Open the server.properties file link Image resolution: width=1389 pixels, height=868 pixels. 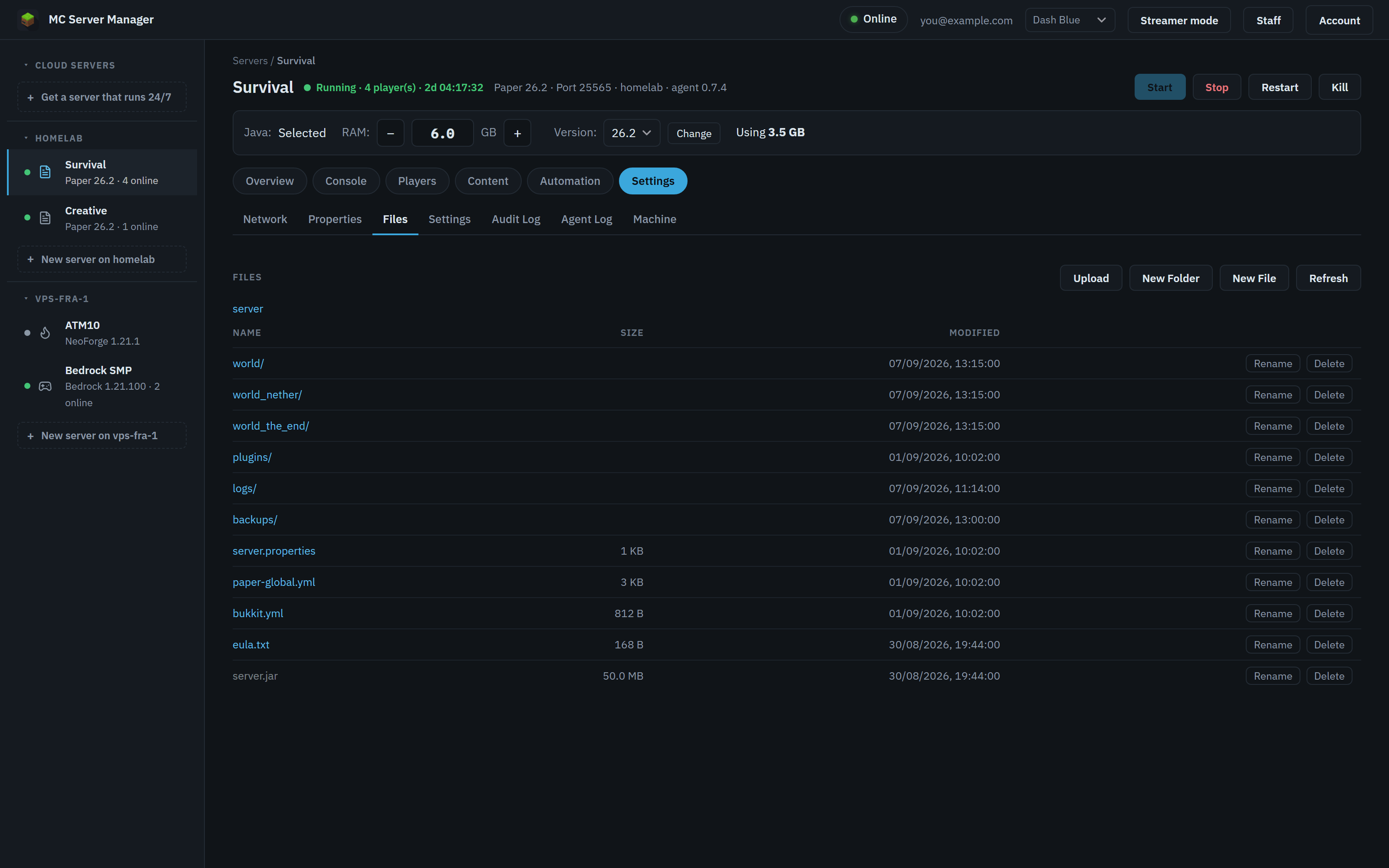point(274,551)
